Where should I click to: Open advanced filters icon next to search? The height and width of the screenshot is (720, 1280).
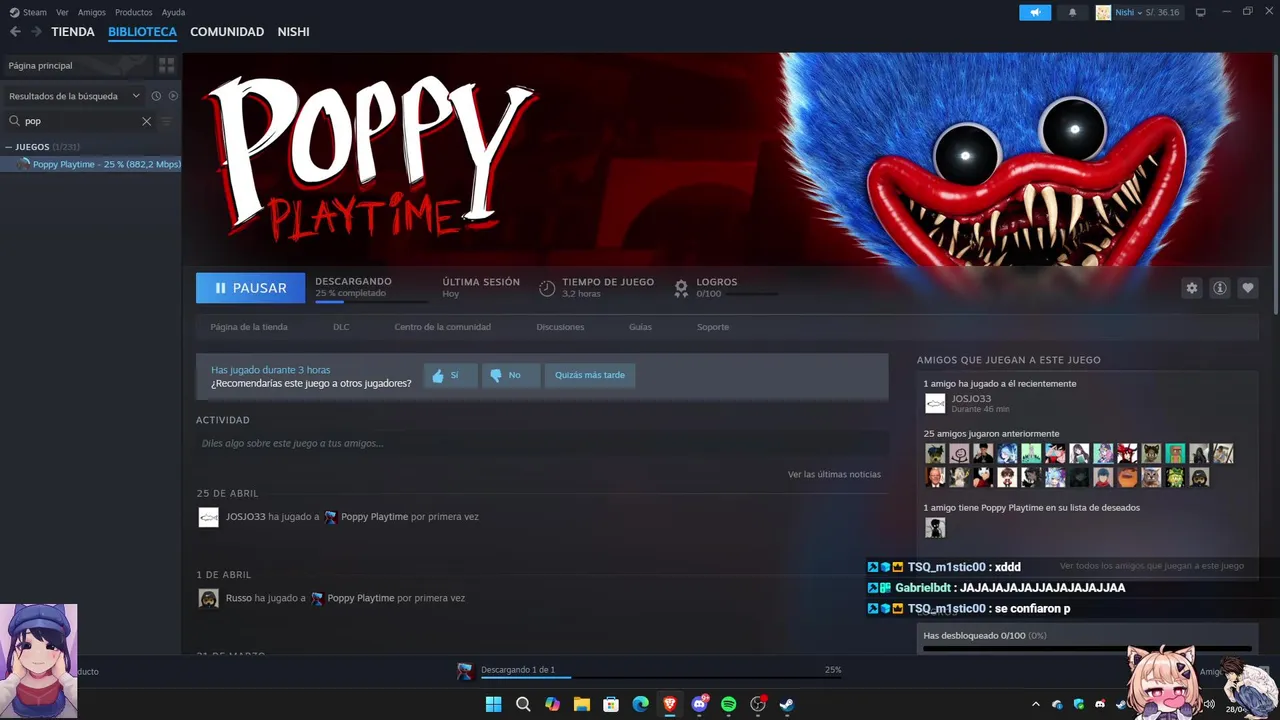tap(166, 121)
